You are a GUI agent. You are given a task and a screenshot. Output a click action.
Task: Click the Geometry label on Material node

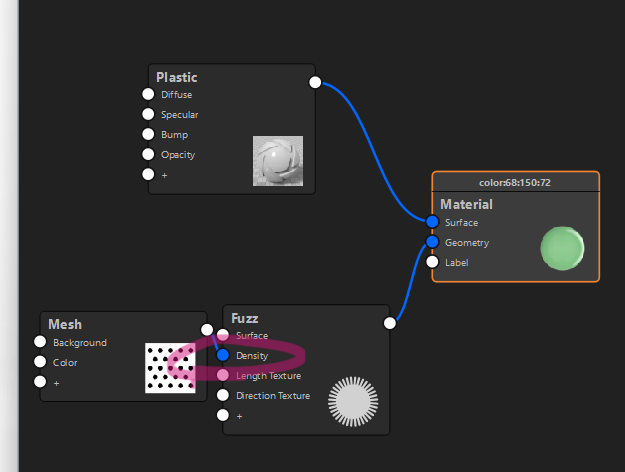(467, 243)
